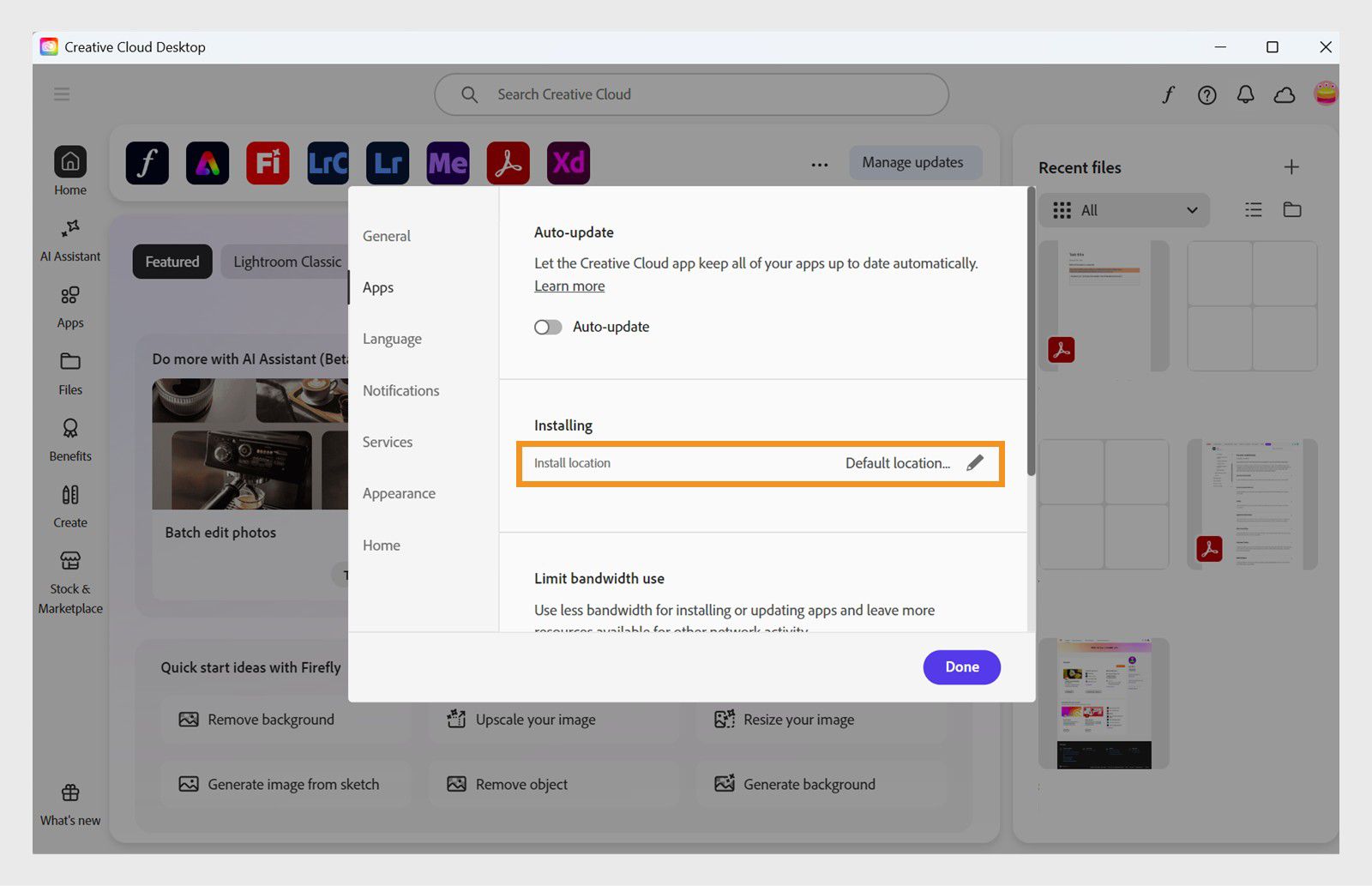
Task: Check cloud sync status icon
Action: point(1285,94)
